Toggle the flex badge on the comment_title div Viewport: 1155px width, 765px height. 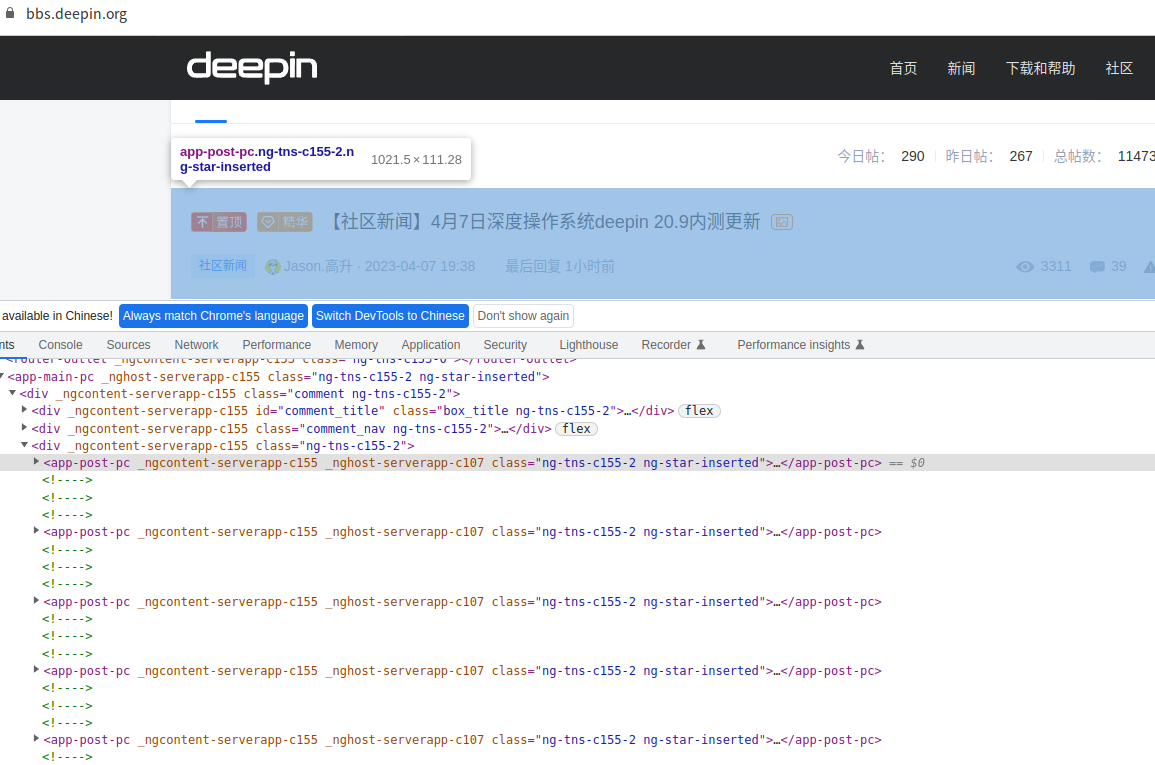click(699, 411)
